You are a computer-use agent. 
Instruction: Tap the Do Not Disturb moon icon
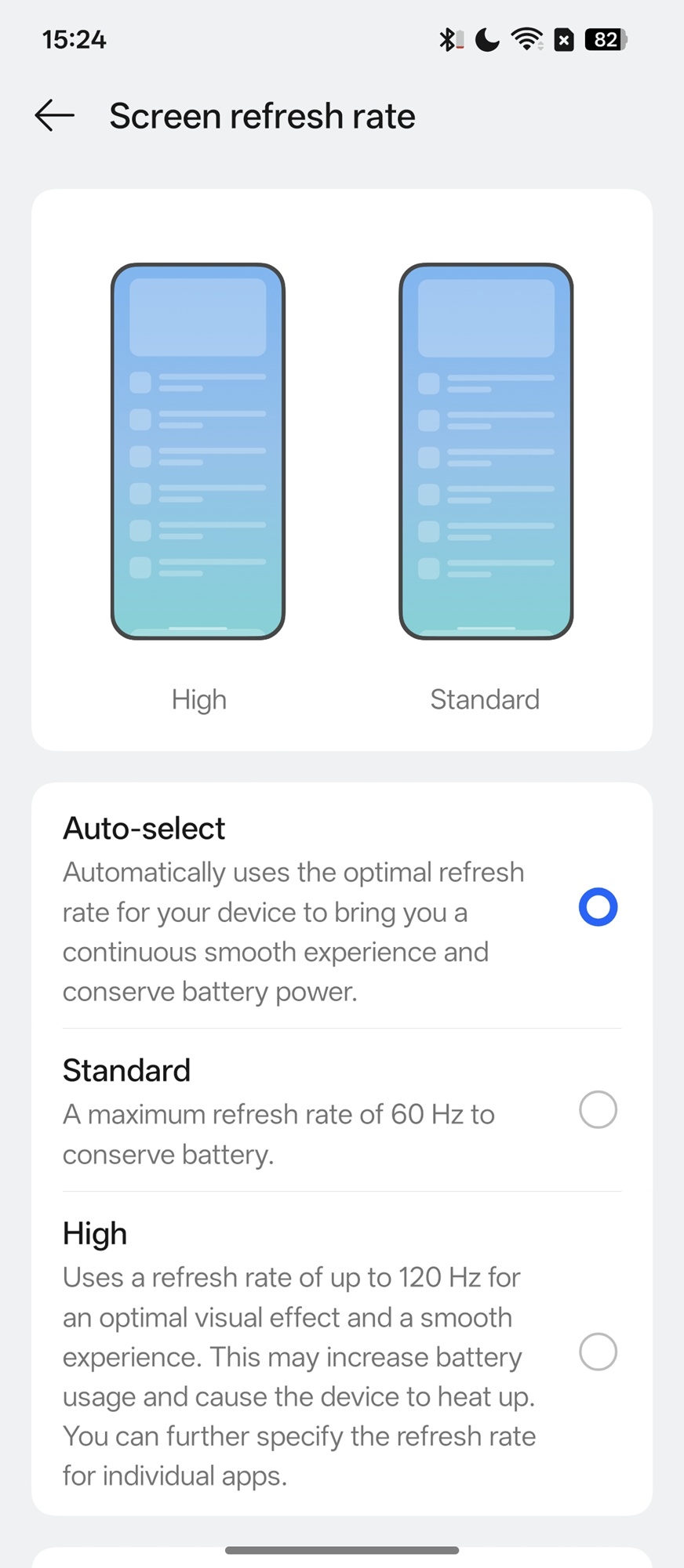click(487, 39)
